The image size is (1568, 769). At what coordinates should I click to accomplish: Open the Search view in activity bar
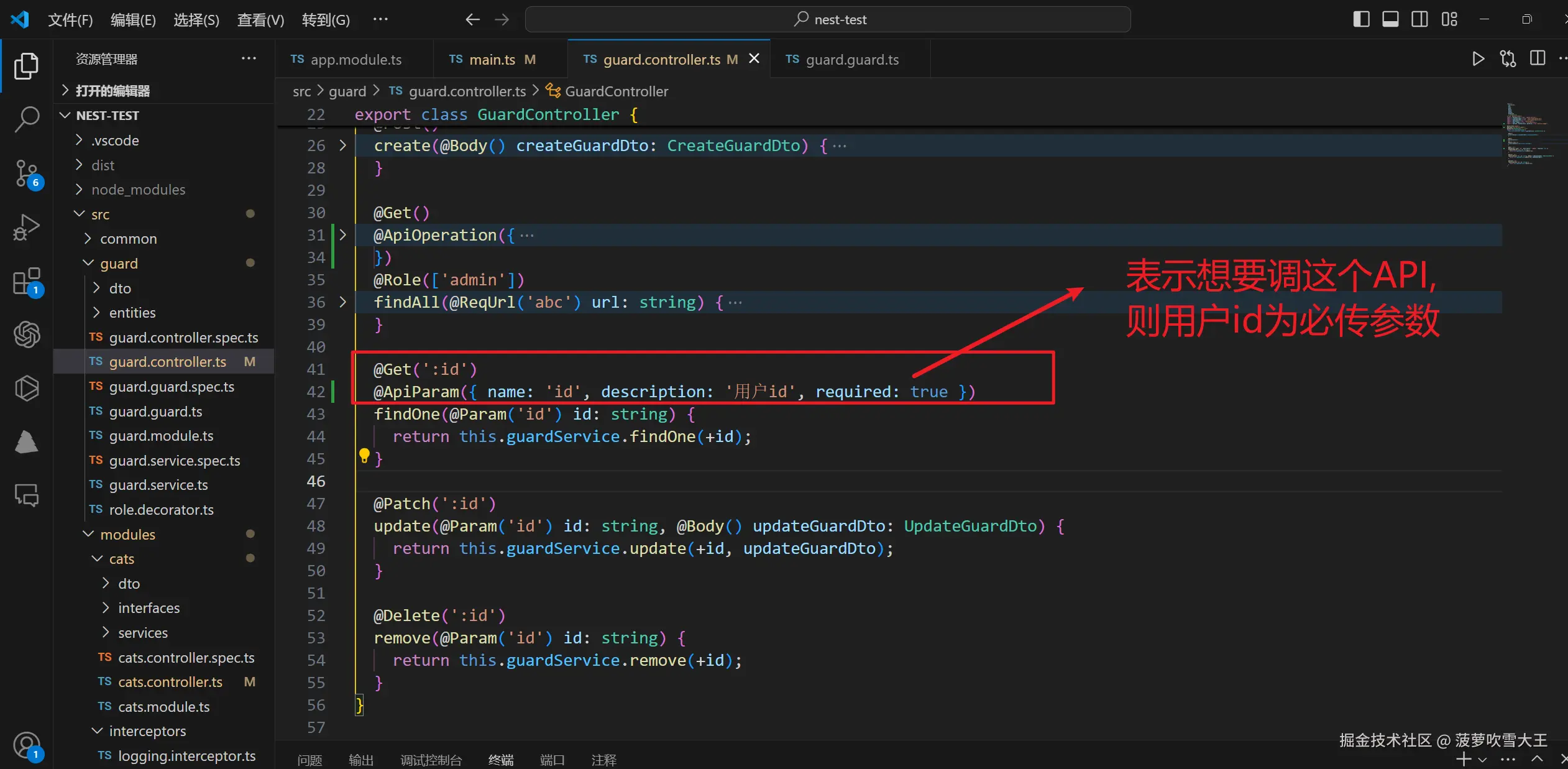click(x=26, y=119)
